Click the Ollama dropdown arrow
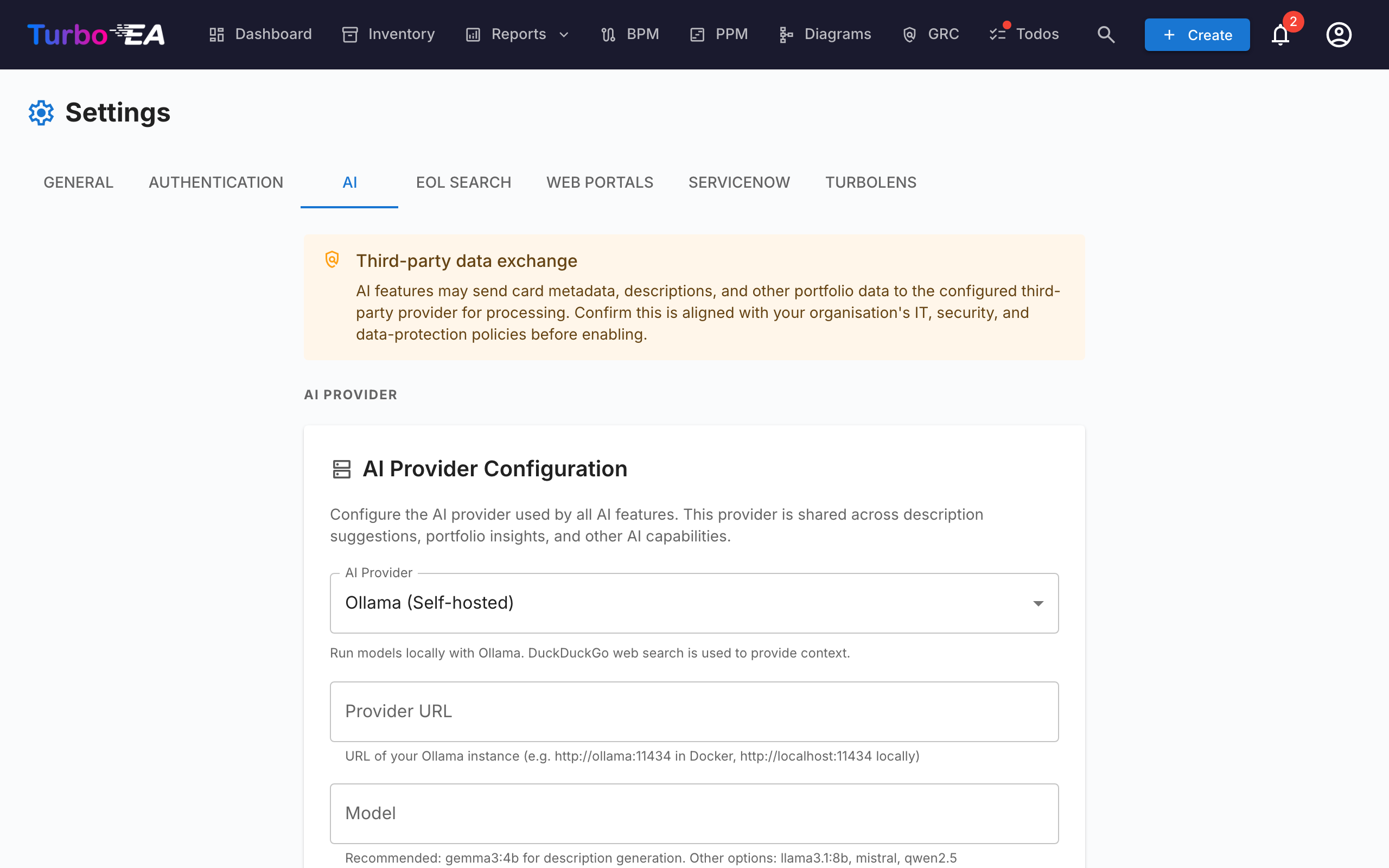Screen dimensions: 1389x868 1038,603
